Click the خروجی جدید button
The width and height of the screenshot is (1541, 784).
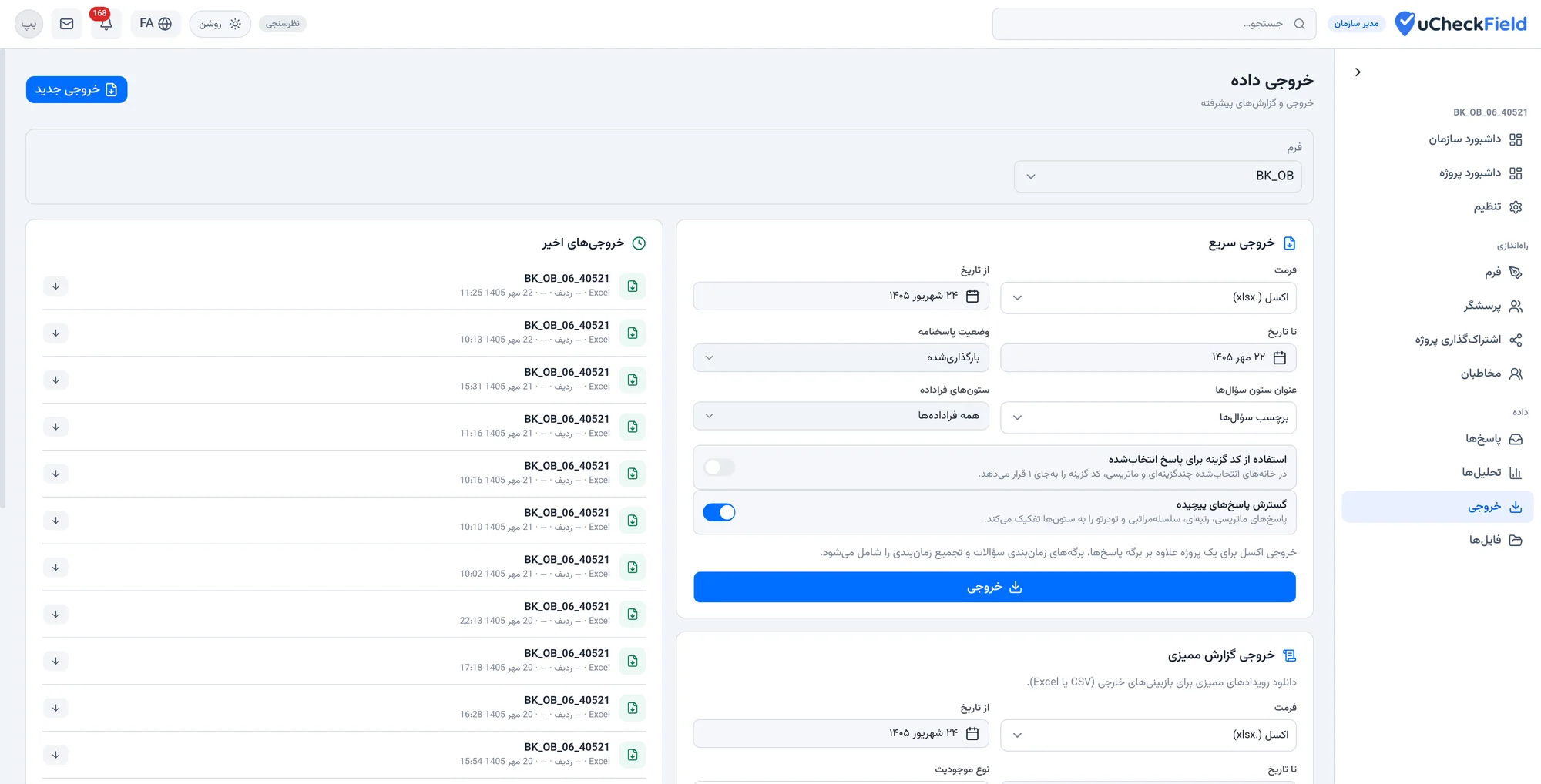click(x=76, y=90)
